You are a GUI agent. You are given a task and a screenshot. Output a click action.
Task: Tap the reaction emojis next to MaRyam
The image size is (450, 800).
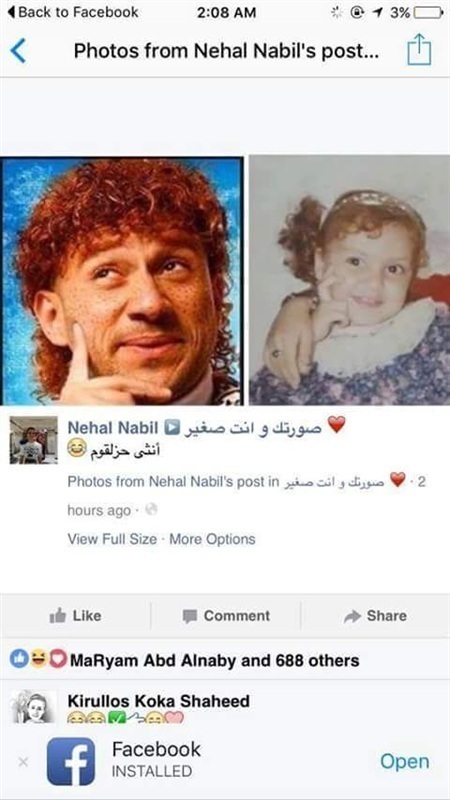click(x=38, y=660)
